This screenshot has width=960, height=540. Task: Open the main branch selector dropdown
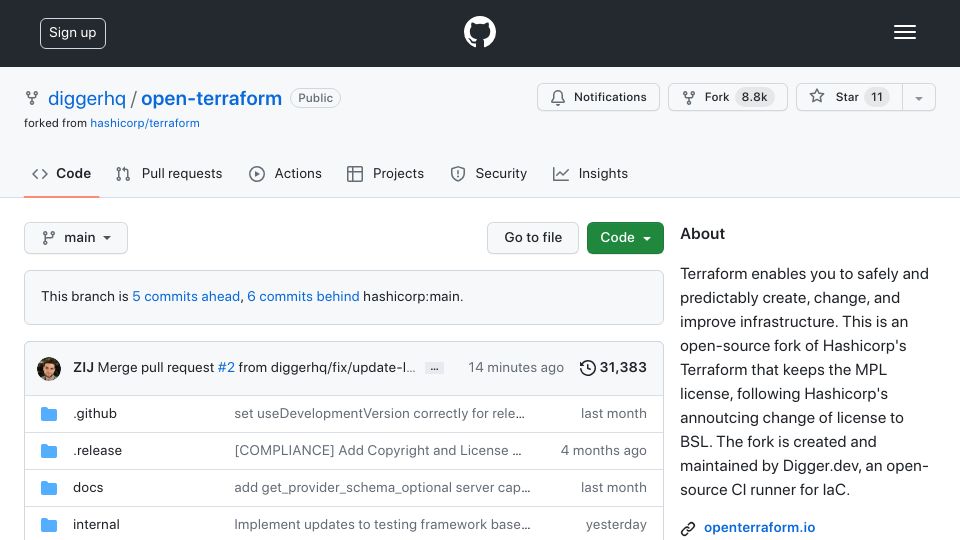(x=76, y=238)
